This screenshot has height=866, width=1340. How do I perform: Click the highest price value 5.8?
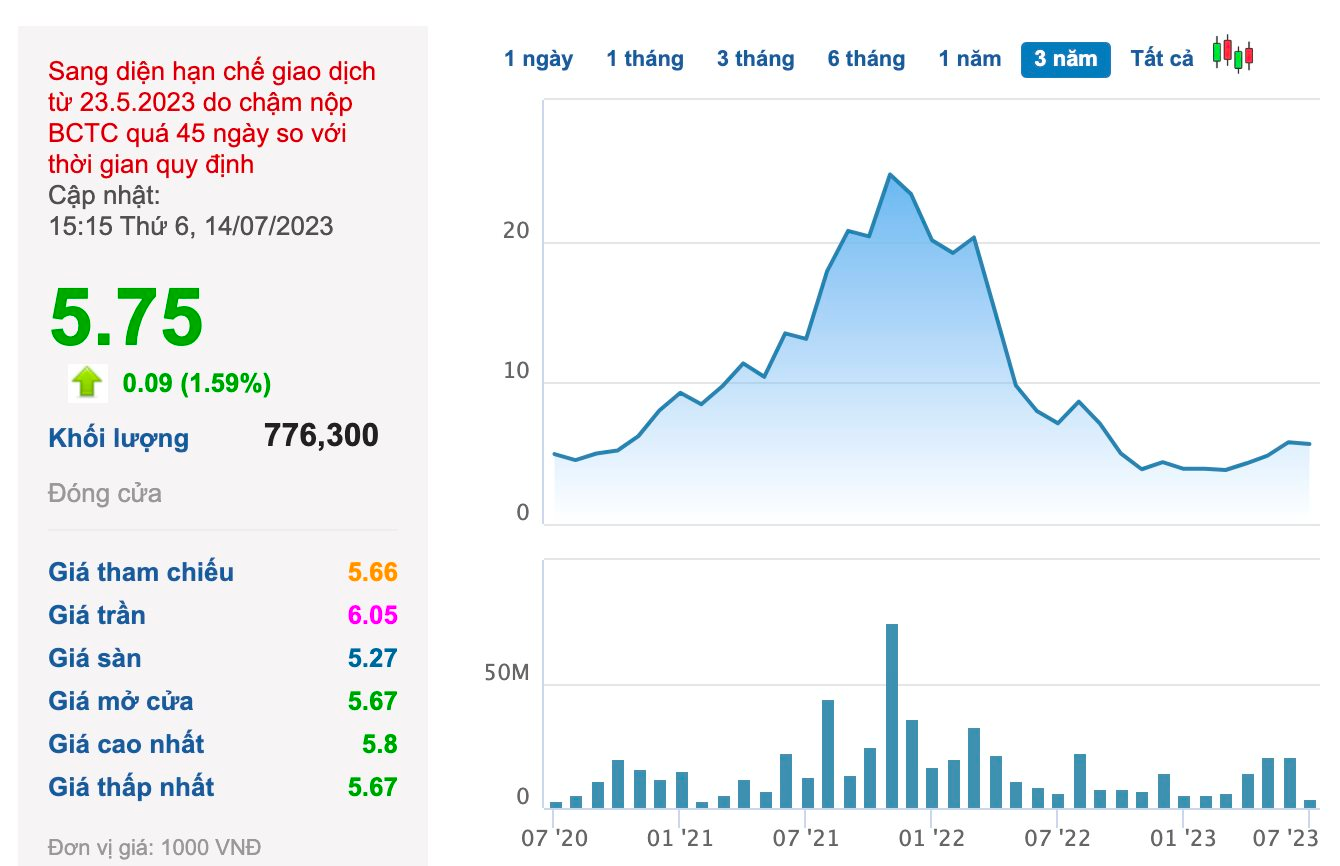pos(381,744)
